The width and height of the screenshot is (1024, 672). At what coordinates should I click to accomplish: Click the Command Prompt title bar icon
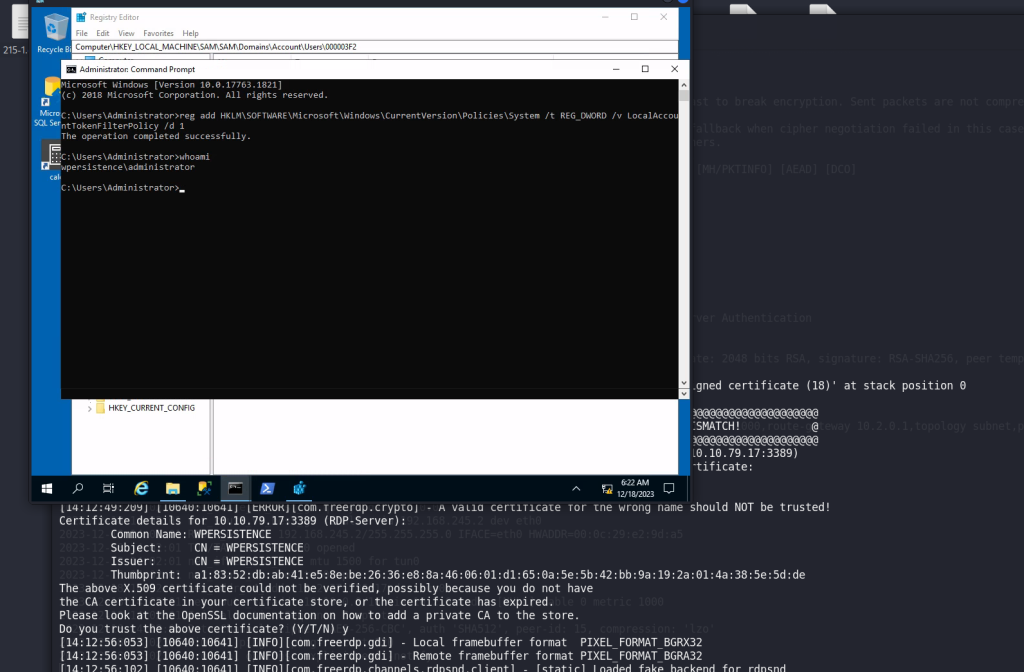71,69
